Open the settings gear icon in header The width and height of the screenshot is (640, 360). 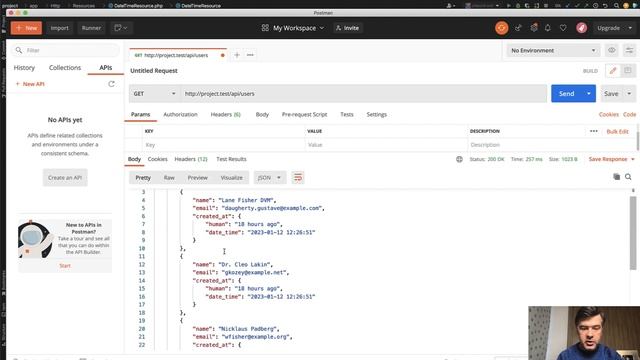point(533,28)
